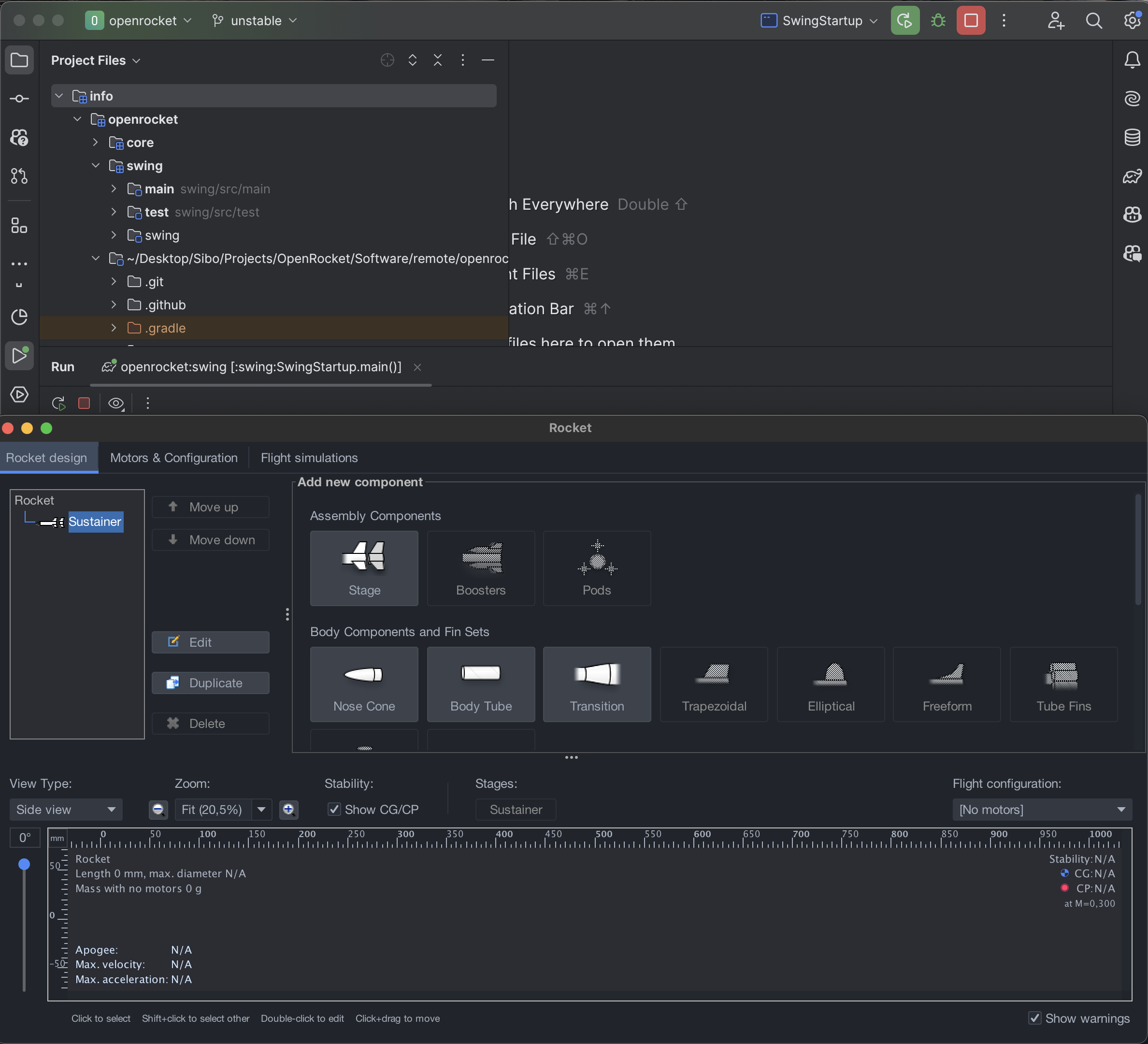Add a Nose Cone component
This screenshot has width=1148, height=1044.
[364, 684]
